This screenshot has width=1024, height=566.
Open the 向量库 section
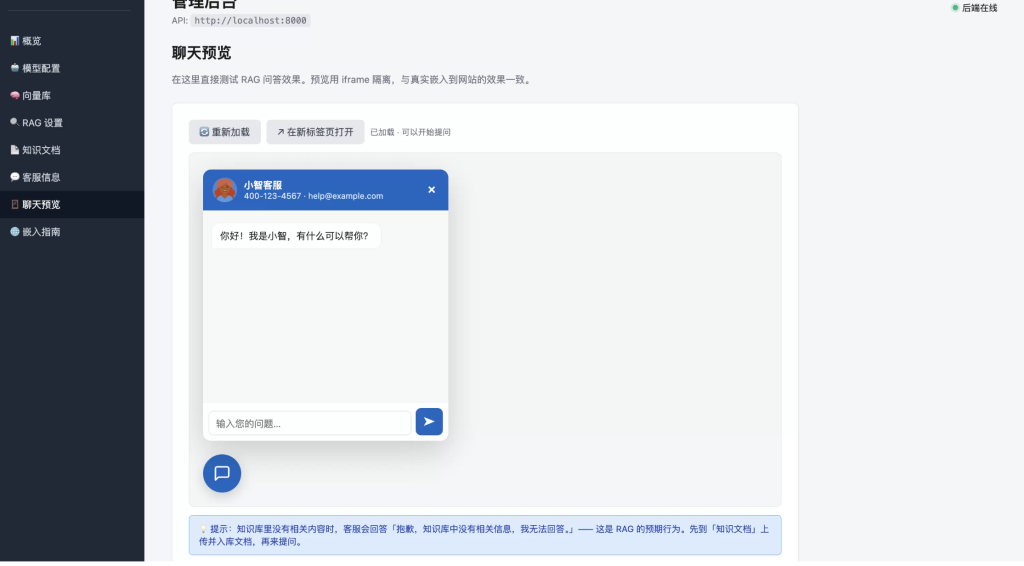pos(72,95)
